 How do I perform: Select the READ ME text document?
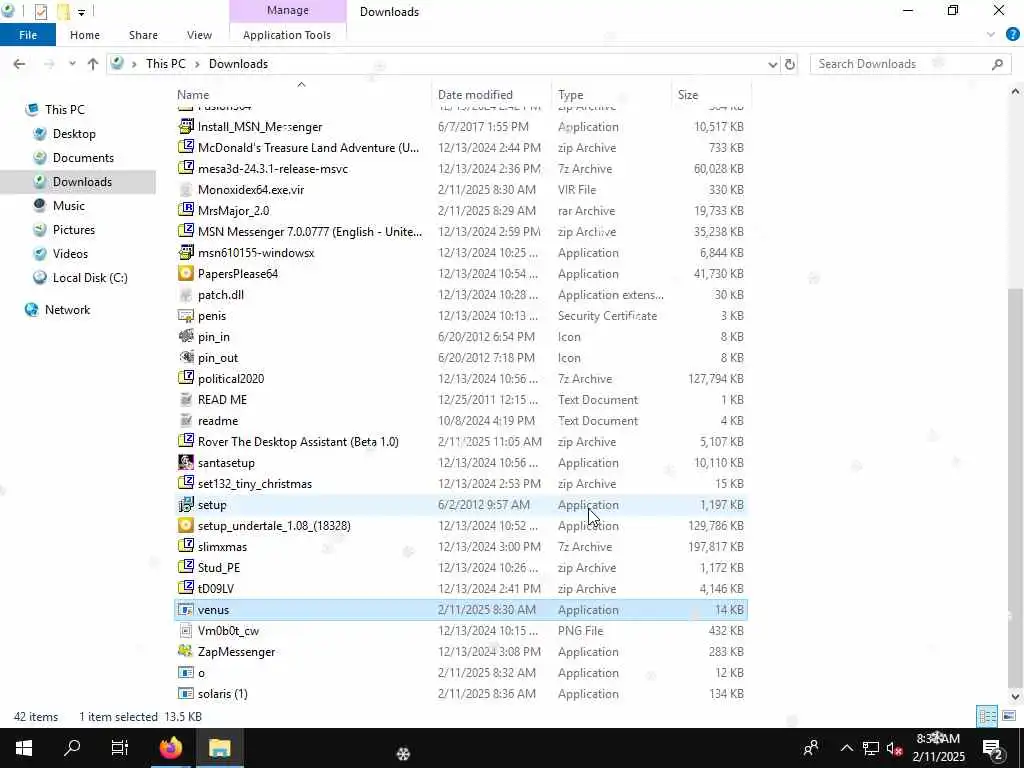click(x=460, y=400)
